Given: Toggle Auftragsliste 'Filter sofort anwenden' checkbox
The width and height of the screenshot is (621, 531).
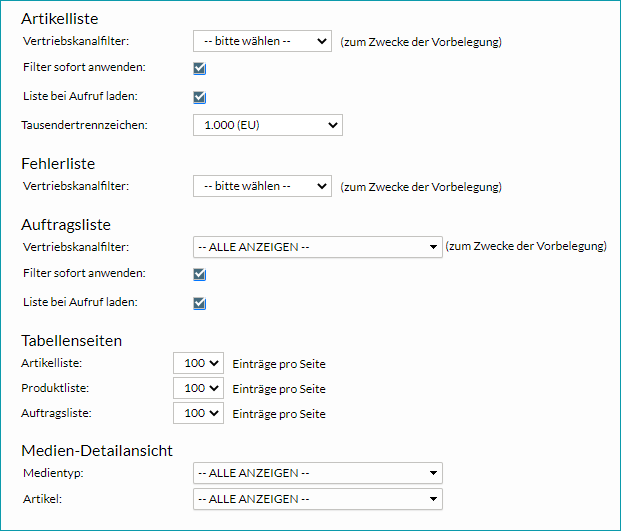Looking at the screenshot, I should 200,274.
